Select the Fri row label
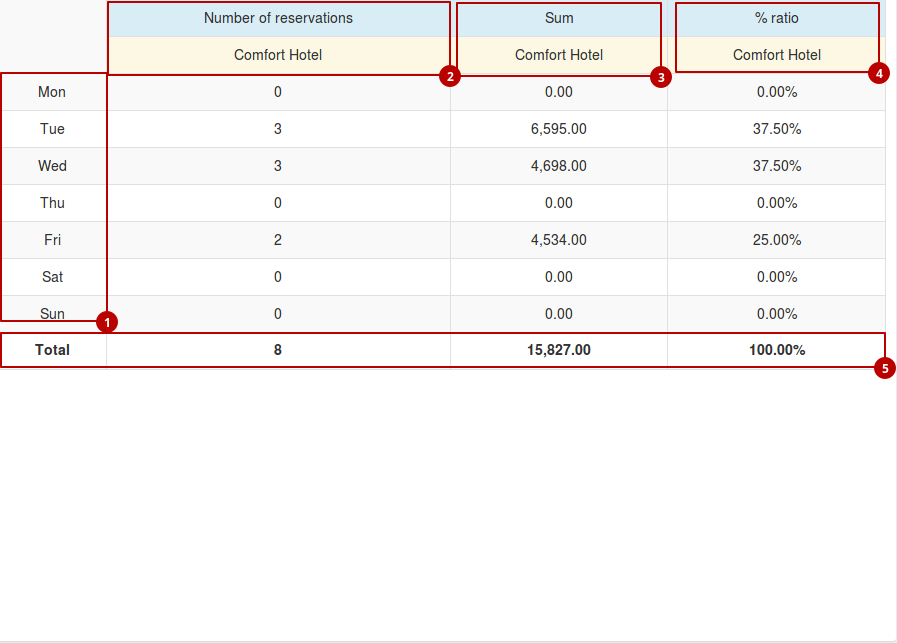The image size is (897, 643). (x=52, y=240)
